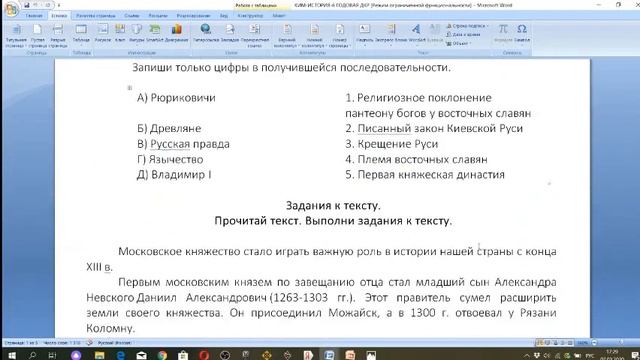Click the language indicator Русский in status bar
This screenshot has width=640, height=360.
[114, 343]
